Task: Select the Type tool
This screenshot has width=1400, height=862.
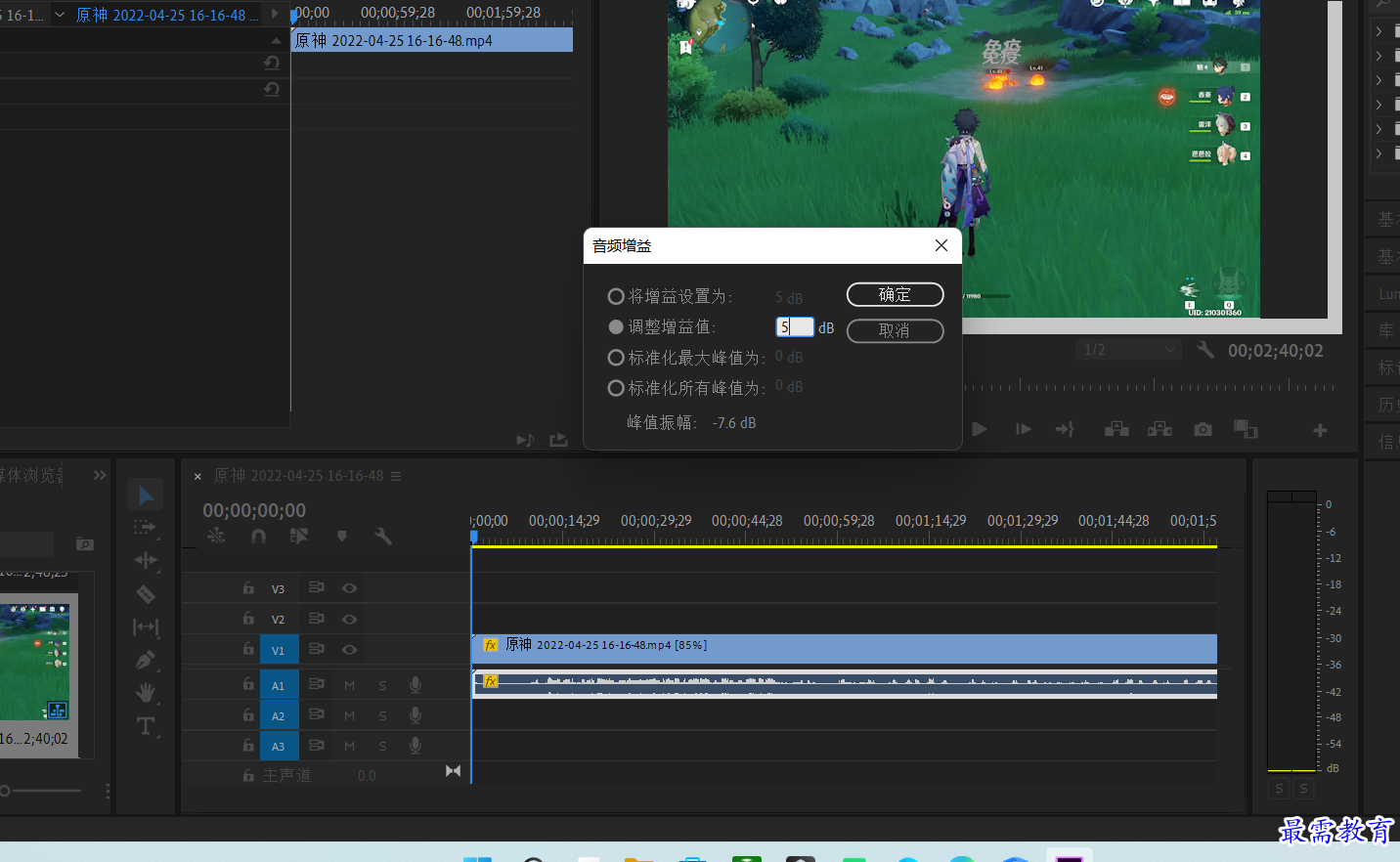Action: (x=146, y=726)
